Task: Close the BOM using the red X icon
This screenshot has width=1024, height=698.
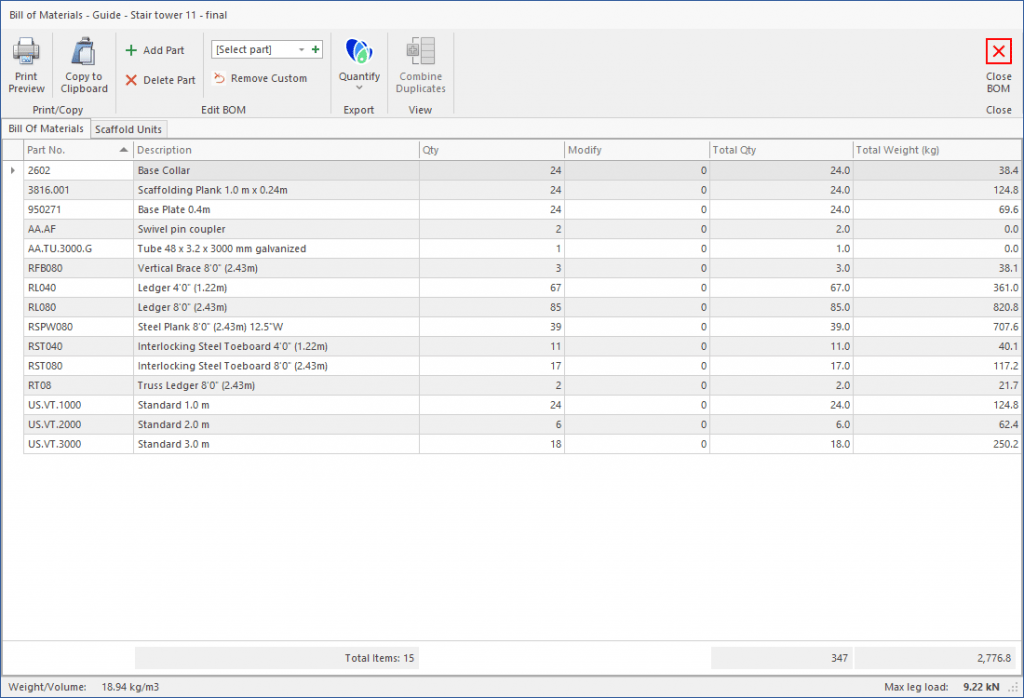Action: point(997,50)
